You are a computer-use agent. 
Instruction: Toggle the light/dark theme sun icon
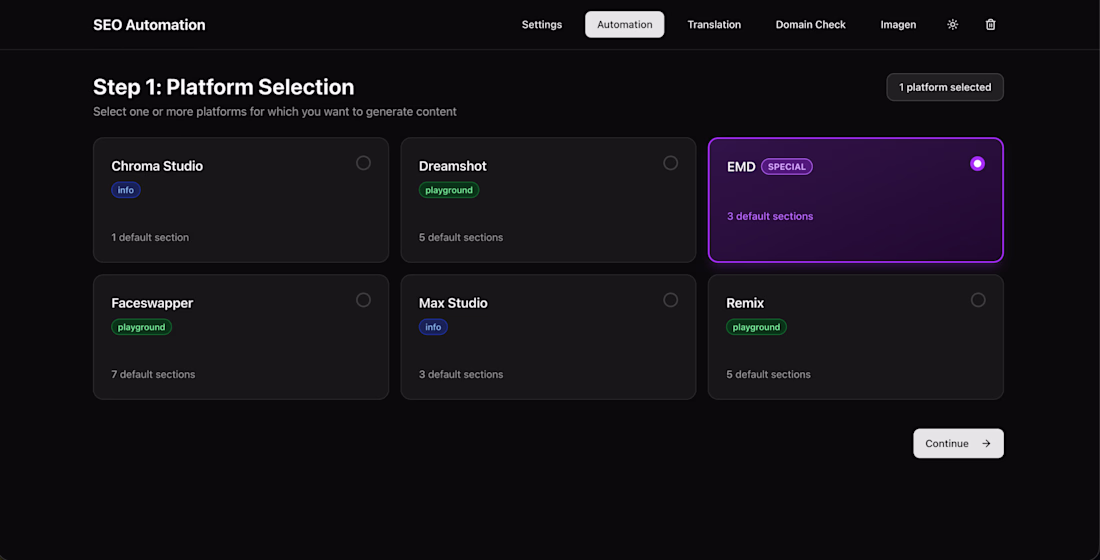(952, 25)
